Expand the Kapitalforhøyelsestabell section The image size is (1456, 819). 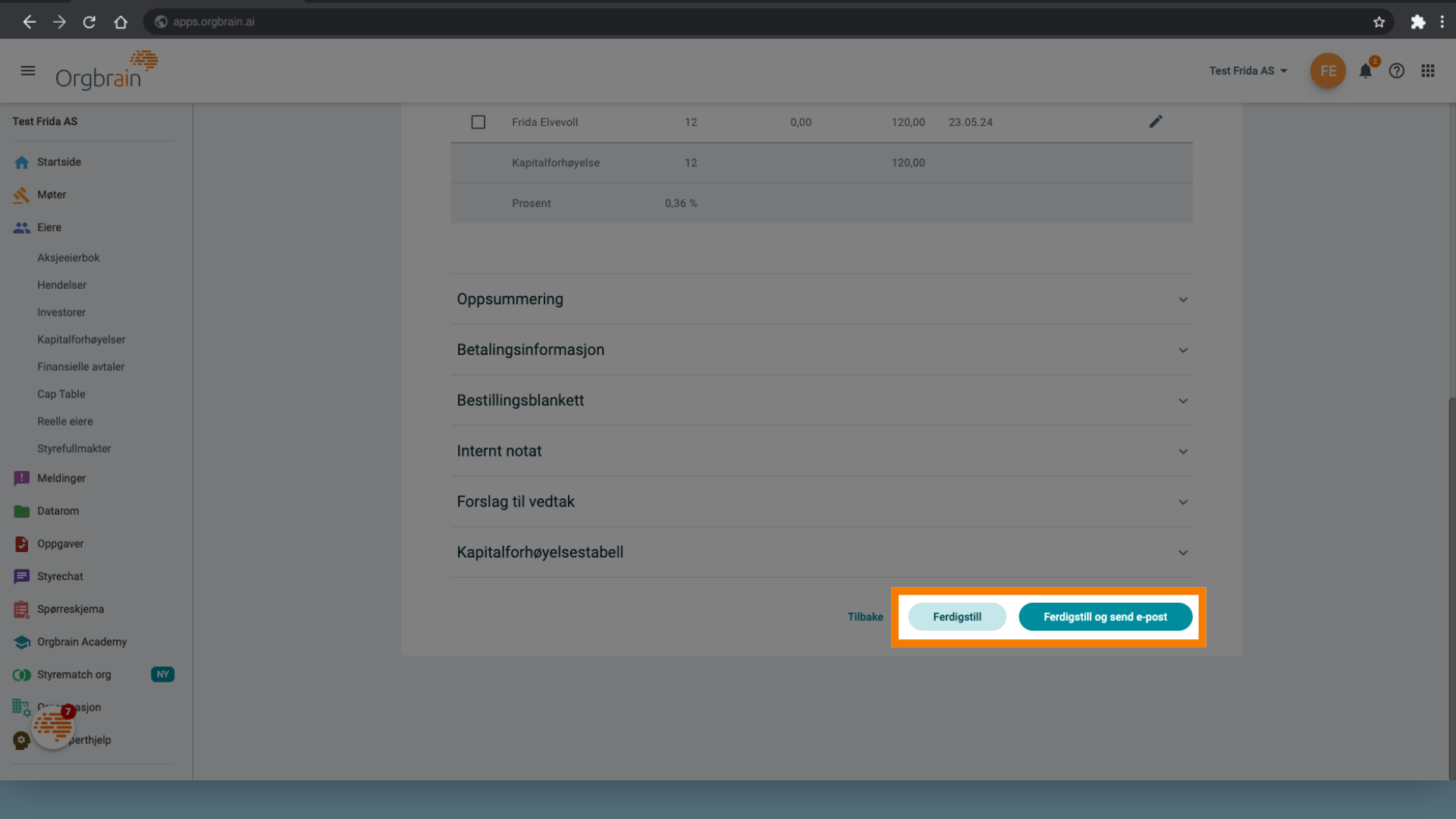tap(821, 552)
